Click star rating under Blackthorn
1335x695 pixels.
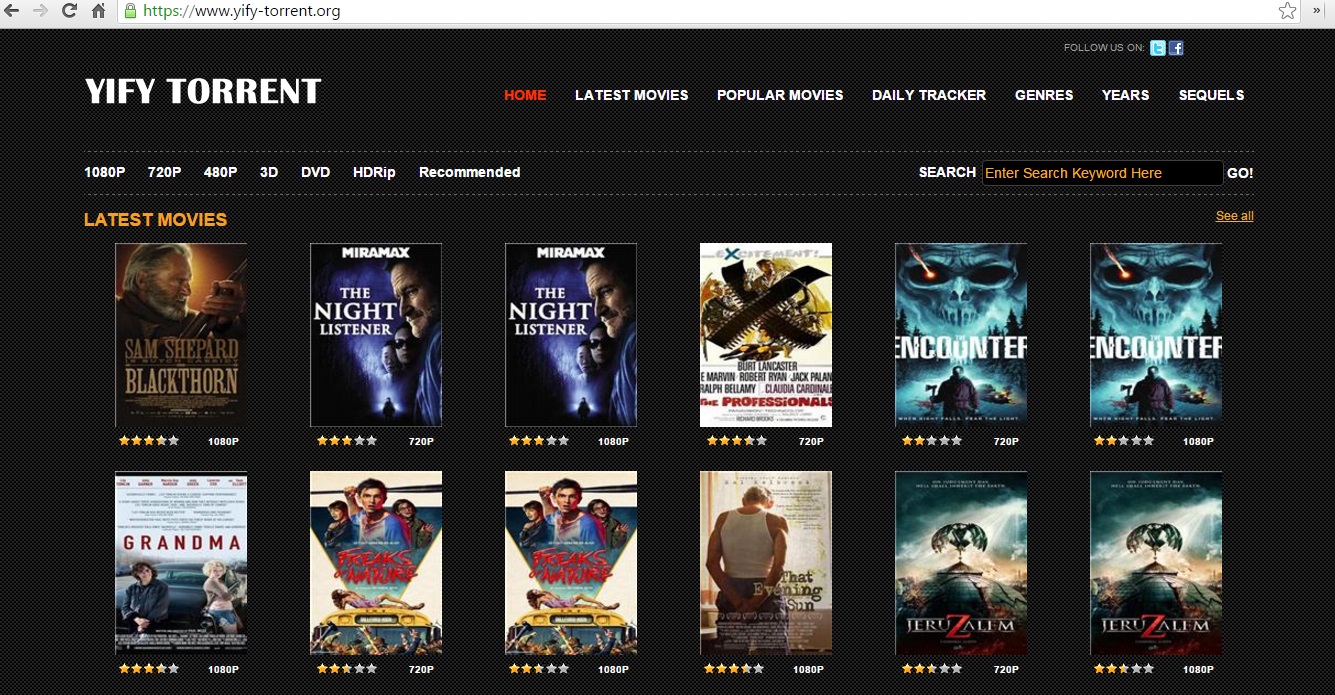(x=149, y=440)
